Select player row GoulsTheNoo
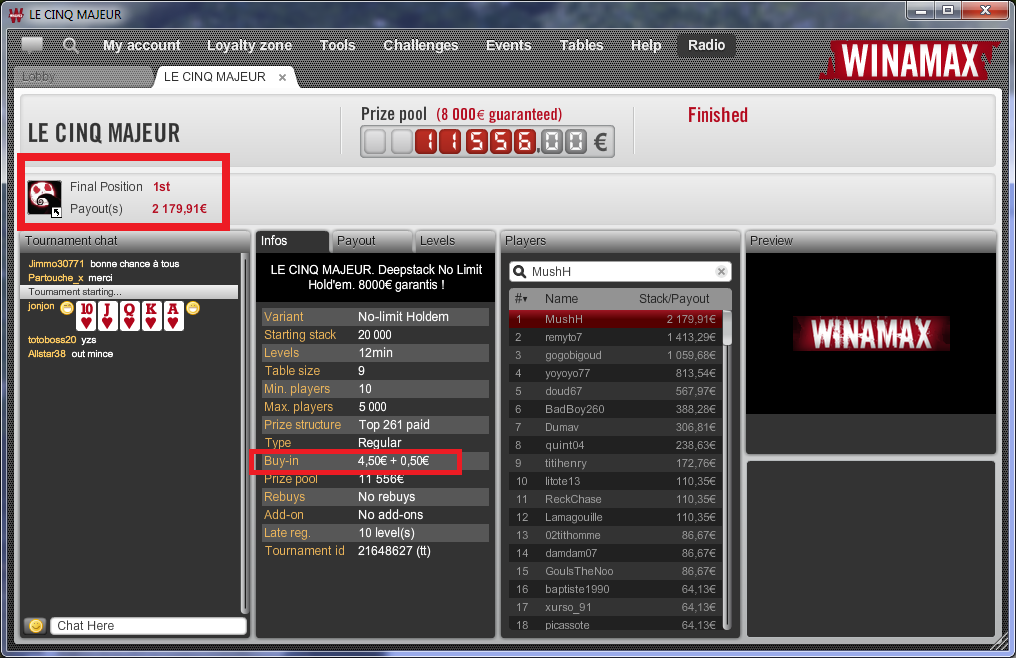This screenshot has width=1016, height=658. coord(616,571)
